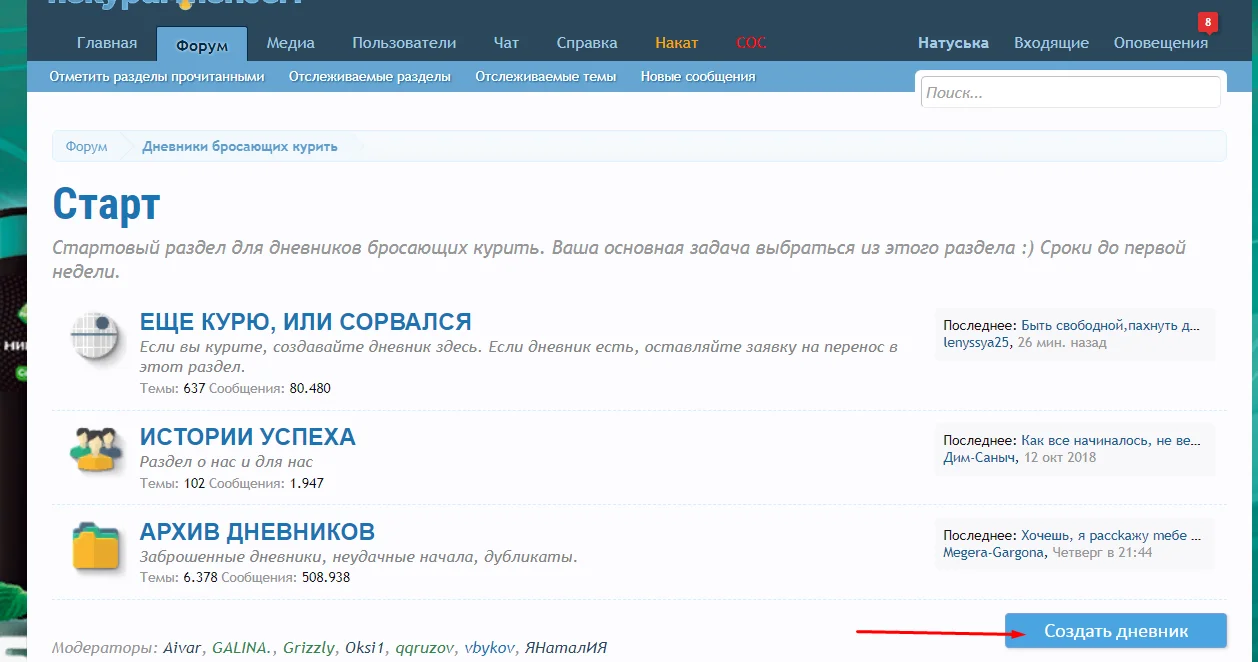Viewport: 1258px width, 662px height.
Task: Click the red notification badge showing 8
Action: point(1208,21)
